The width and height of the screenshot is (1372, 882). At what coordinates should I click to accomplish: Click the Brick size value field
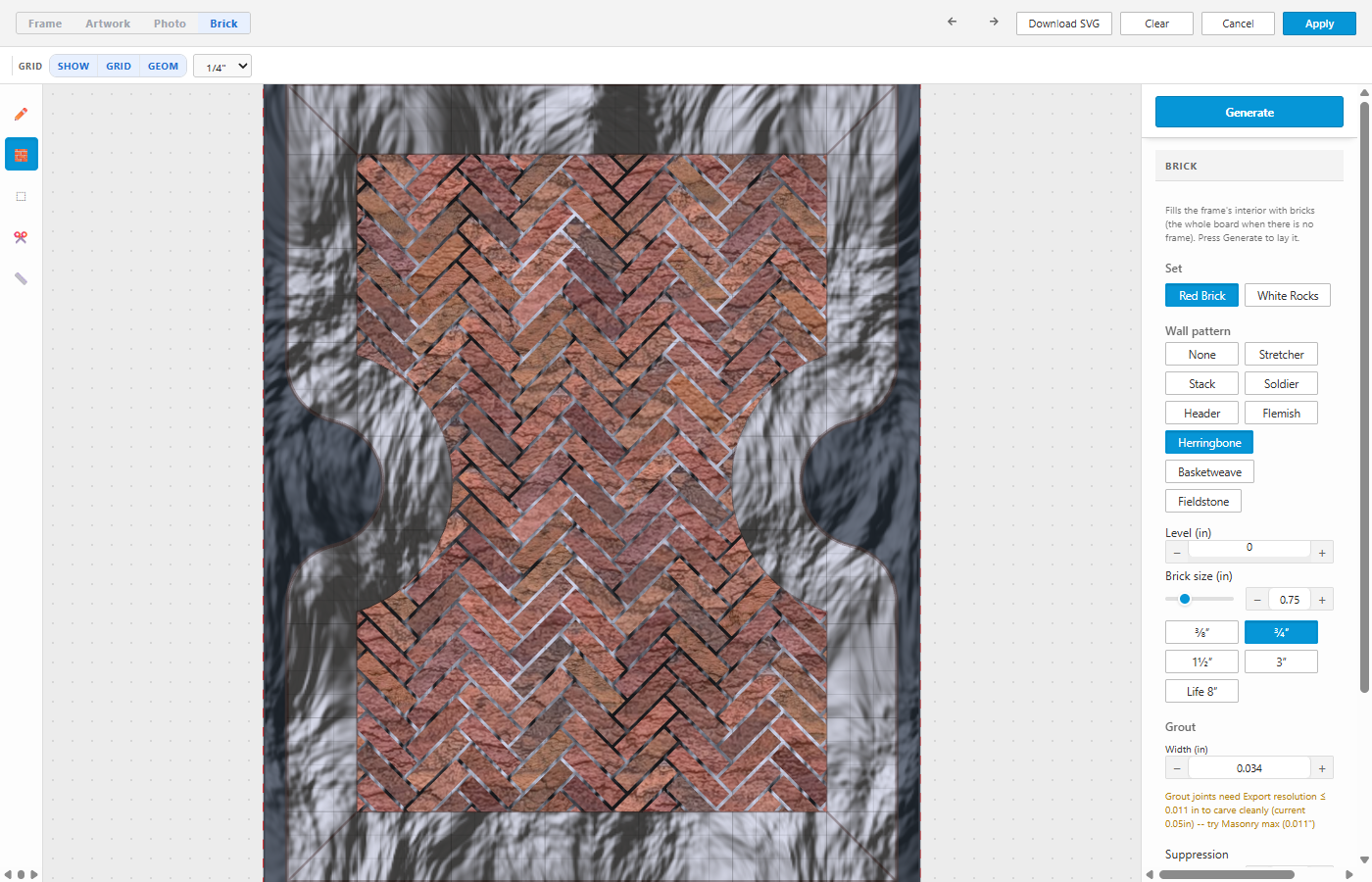point(1290,600)
